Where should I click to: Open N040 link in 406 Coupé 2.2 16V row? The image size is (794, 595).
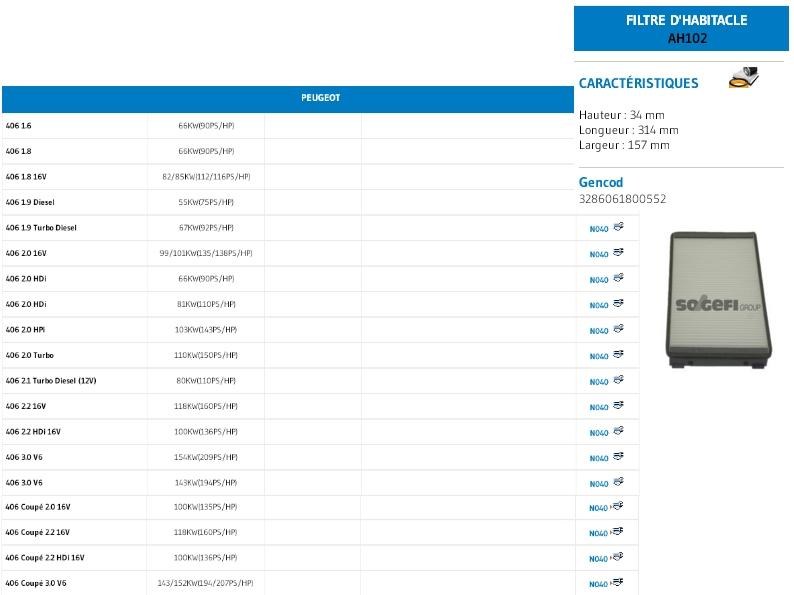click(x=599, y=533)
